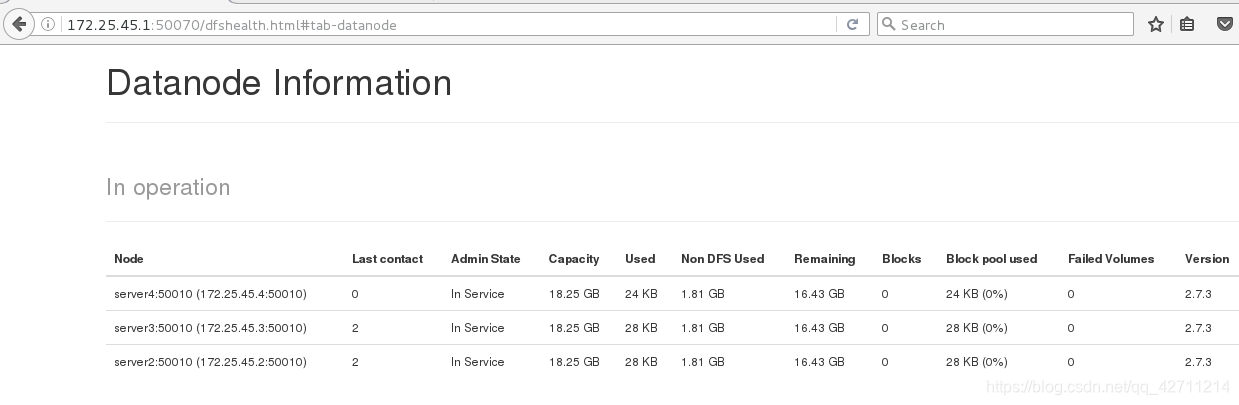Screen dimensions: 1239x405
Task: Click the browser back arrow button
Action: pos(18,25)
